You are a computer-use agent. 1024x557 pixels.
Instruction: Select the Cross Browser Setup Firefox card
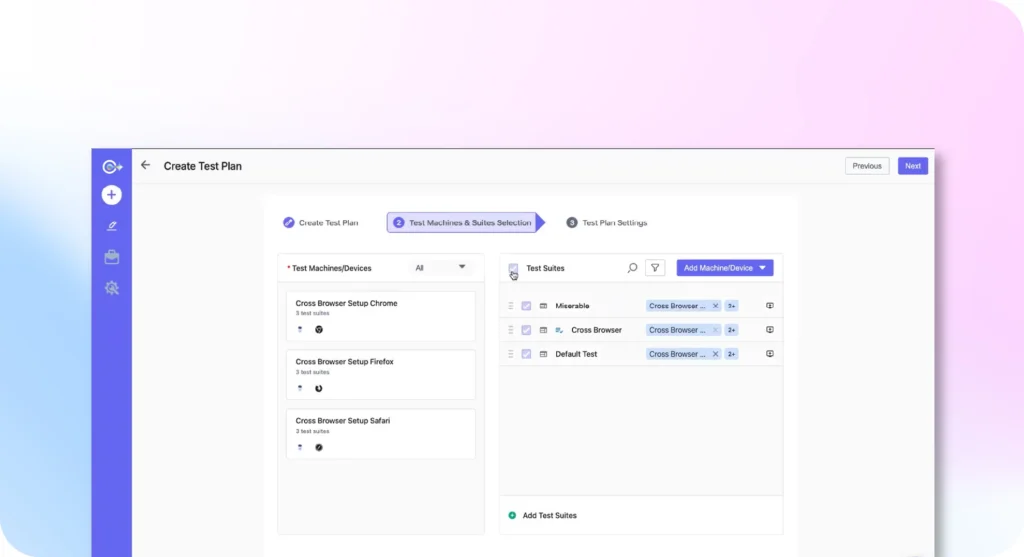coord(381,375)
